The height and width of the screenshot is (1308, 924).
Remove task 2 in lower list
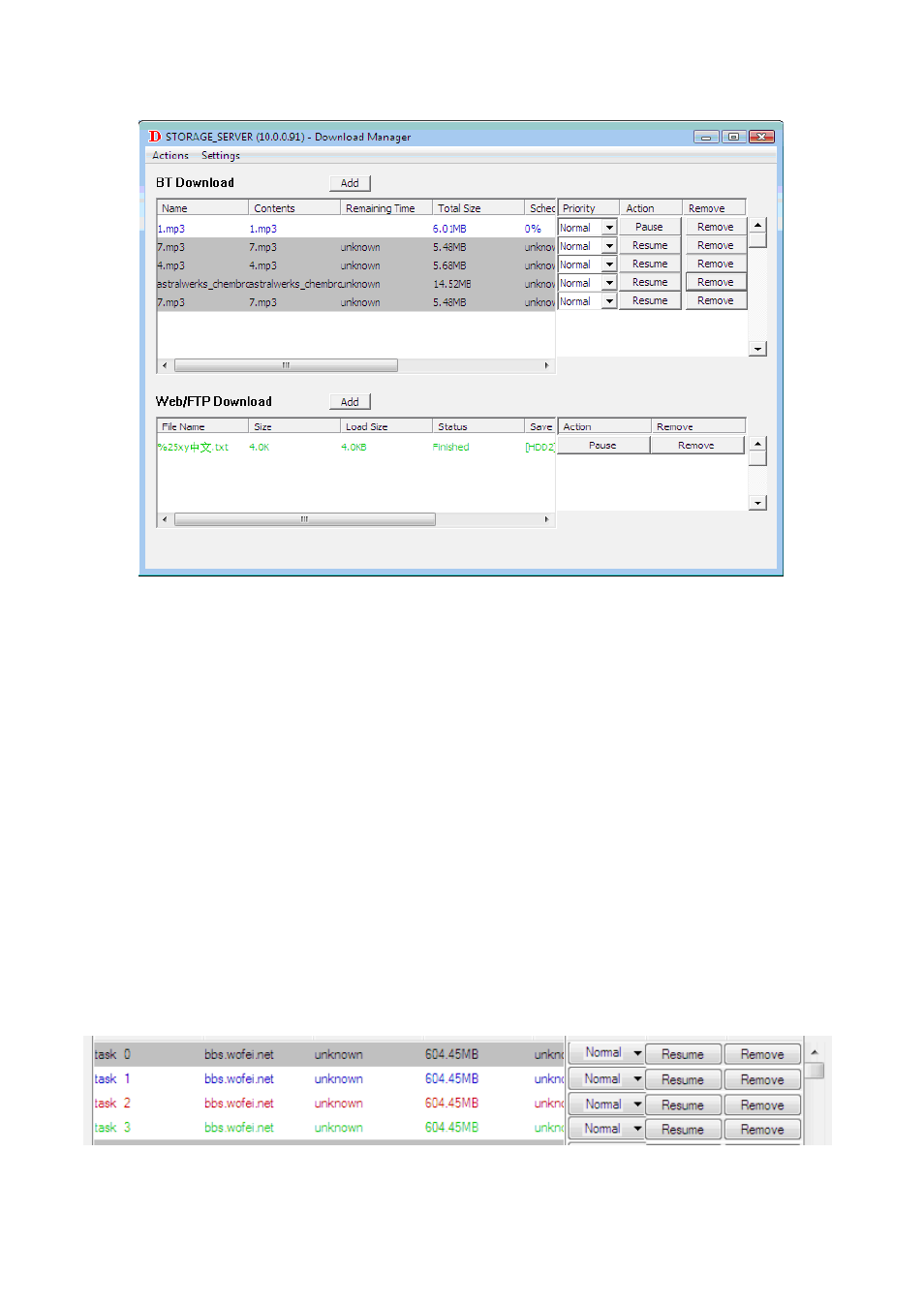pyautogui.click(x=762, y=1105)
